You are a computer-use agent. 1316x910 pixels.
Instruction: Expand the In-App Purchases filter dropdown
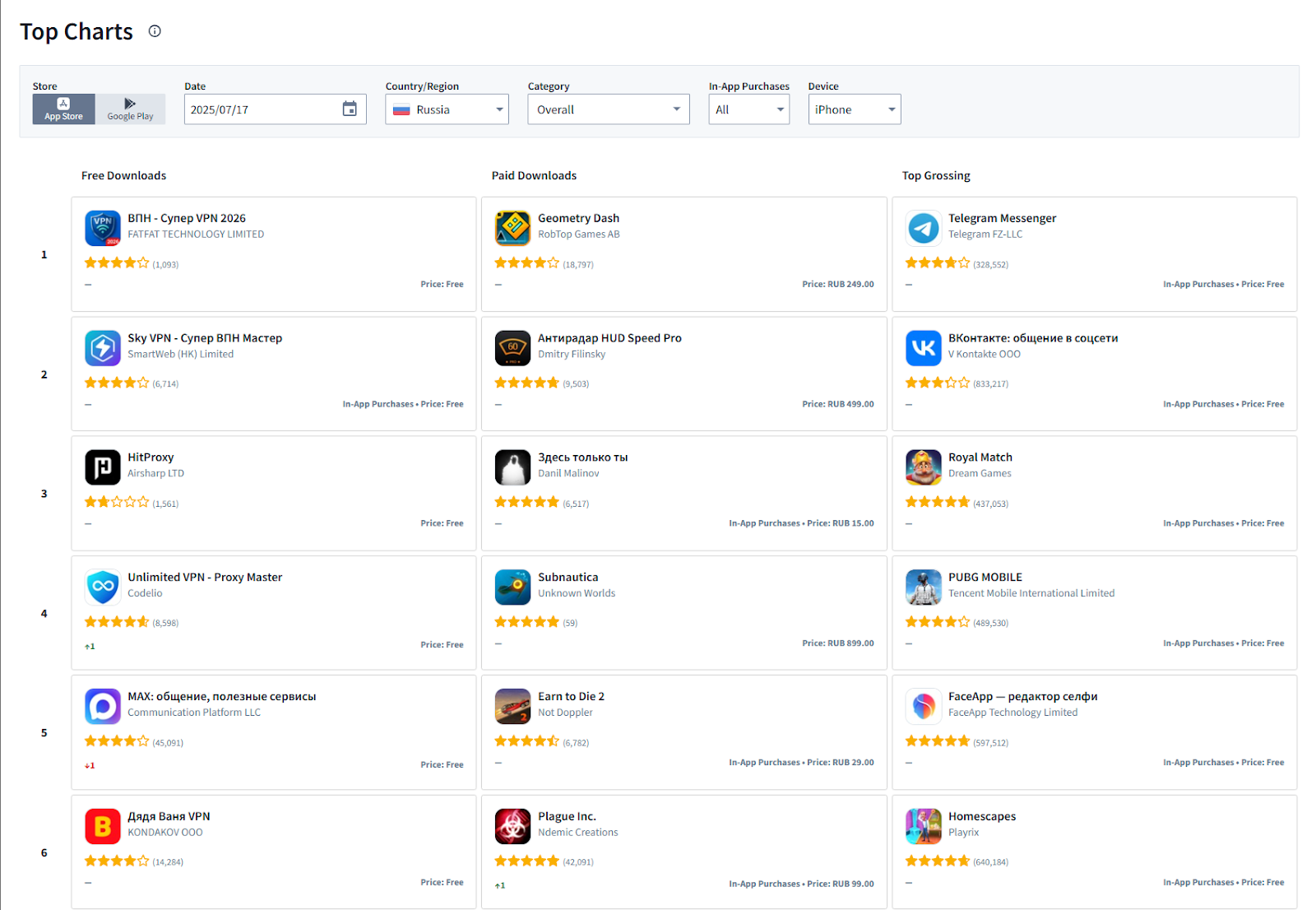pyautogui.click(x=748, y=109)
